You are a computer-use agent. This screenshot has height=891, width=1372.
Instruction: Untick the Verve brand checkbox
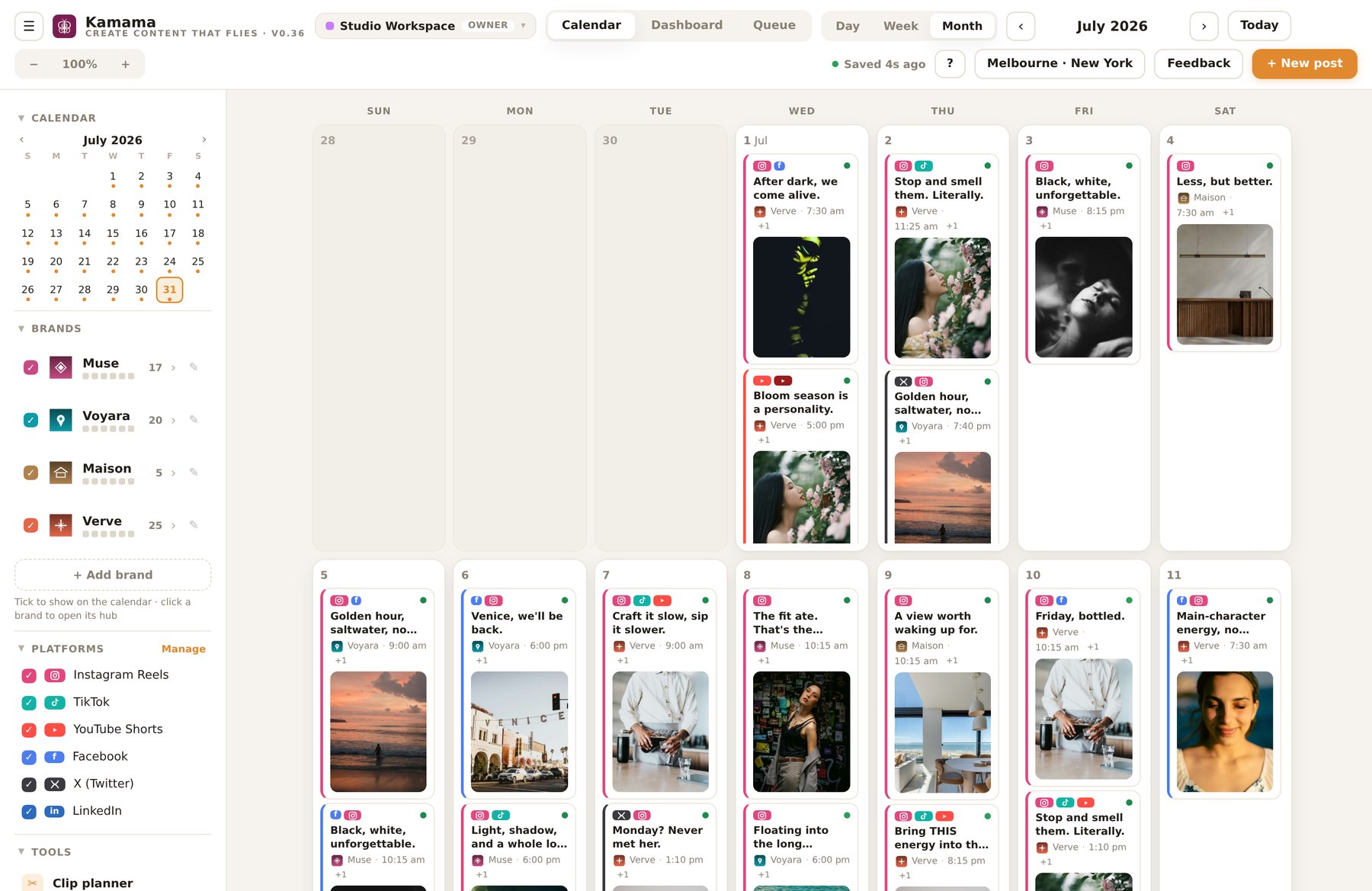coord(30,525)
